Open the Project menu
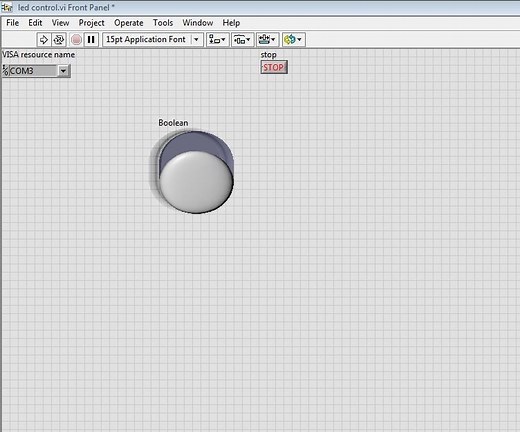Viewport: 520px width, 432px height. 91,23
